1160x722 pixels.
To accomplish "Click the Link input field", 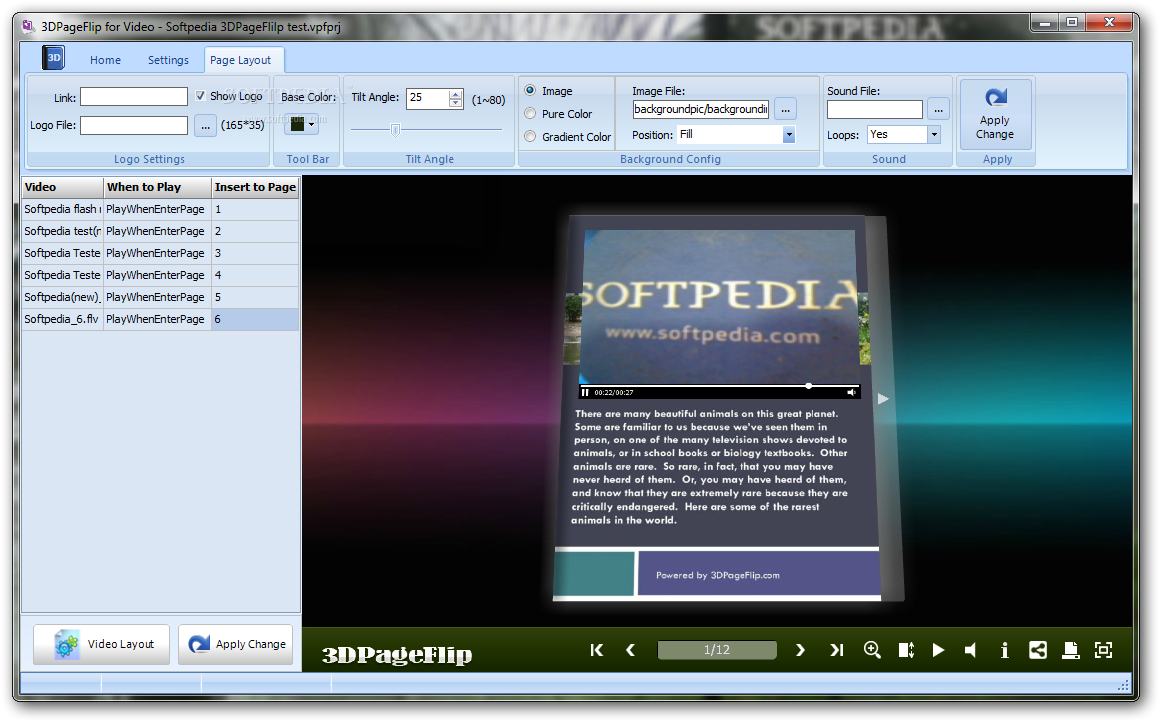I will point(134,96).
